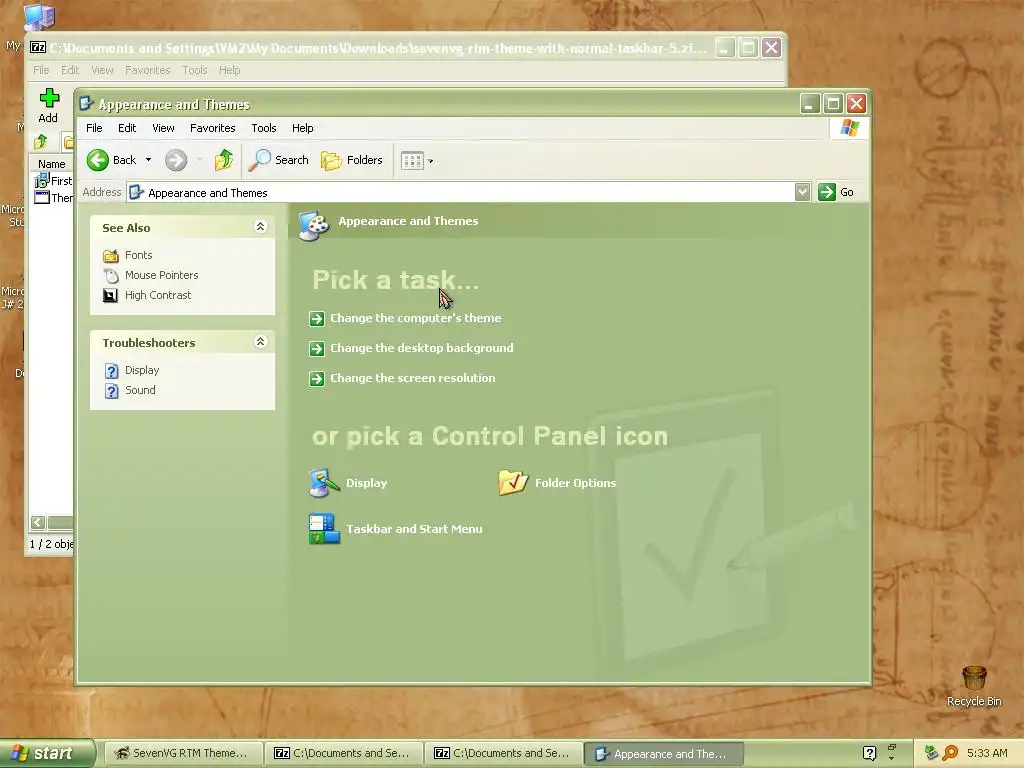Collapse the See Also panel
The image size is (1024, 768).
[x=260, y=227]
